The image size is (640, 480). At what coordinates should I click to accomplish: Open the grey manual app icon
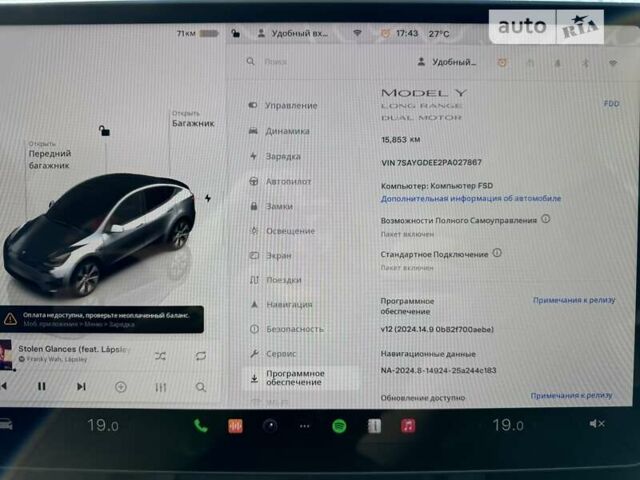point(374,426)
